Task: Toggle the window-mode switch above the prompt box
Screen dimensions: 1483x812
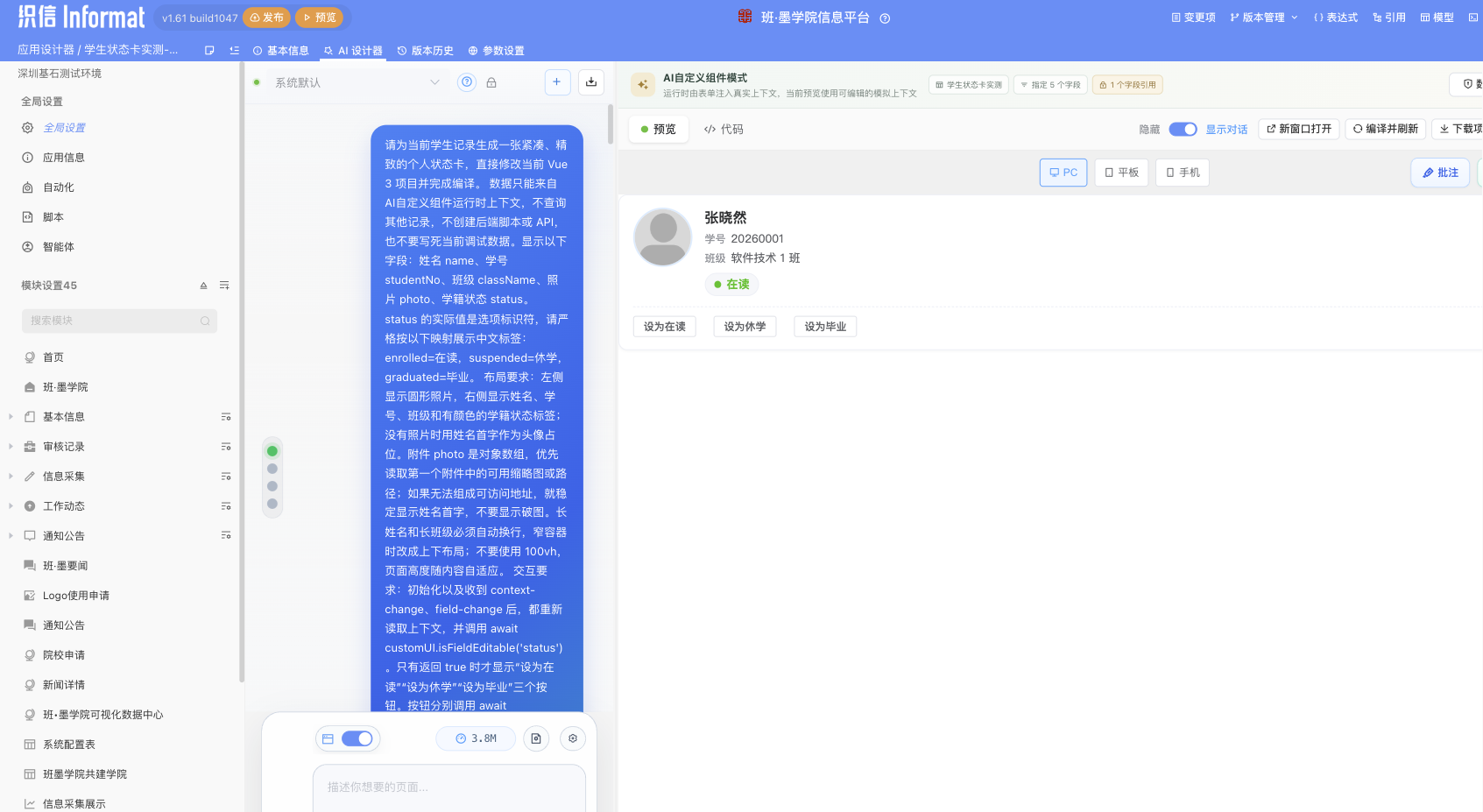Action: [357, 738]
